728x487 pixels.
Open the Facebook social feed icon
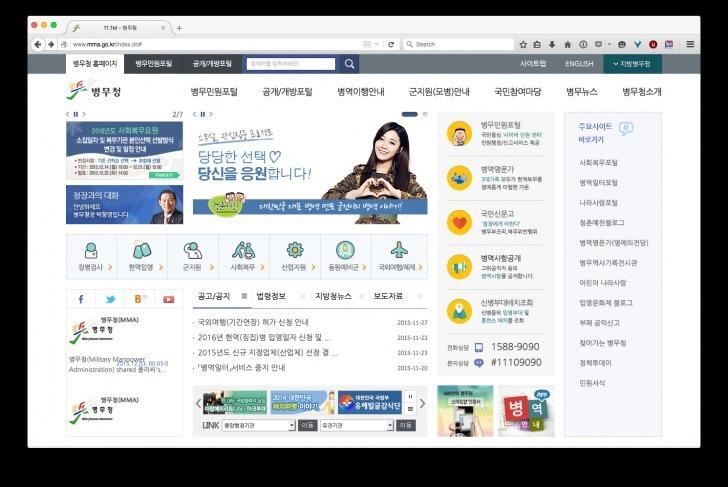81,299
